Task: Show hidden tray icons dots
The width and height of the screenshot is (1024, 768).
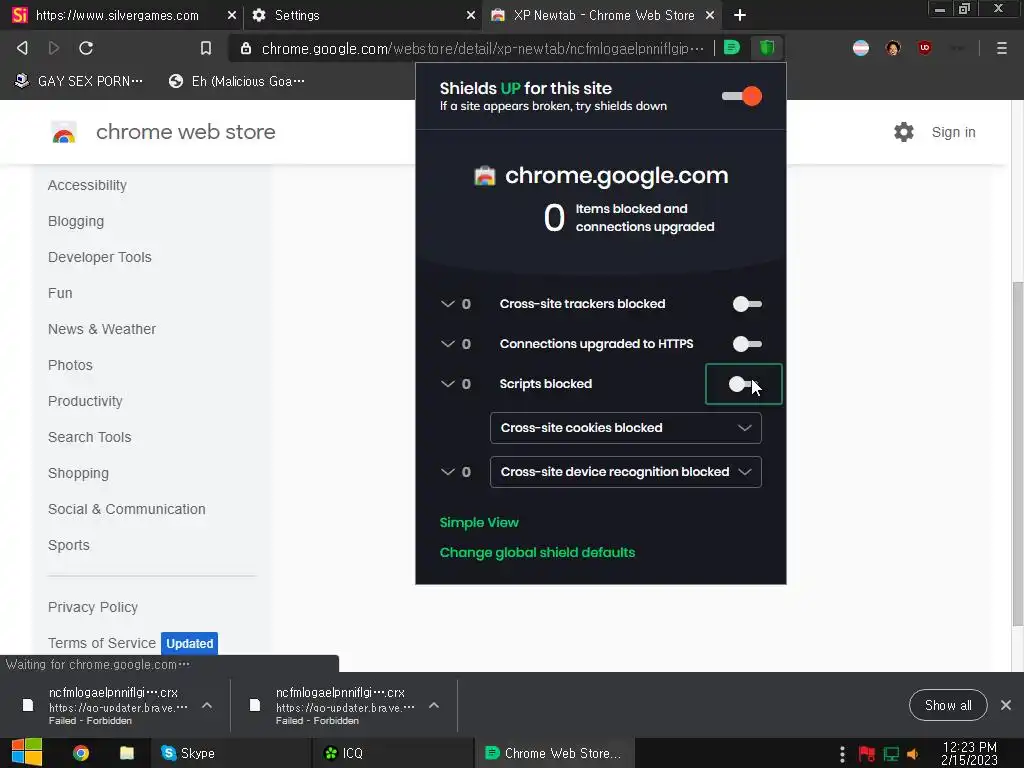Action: coord(842,754)
